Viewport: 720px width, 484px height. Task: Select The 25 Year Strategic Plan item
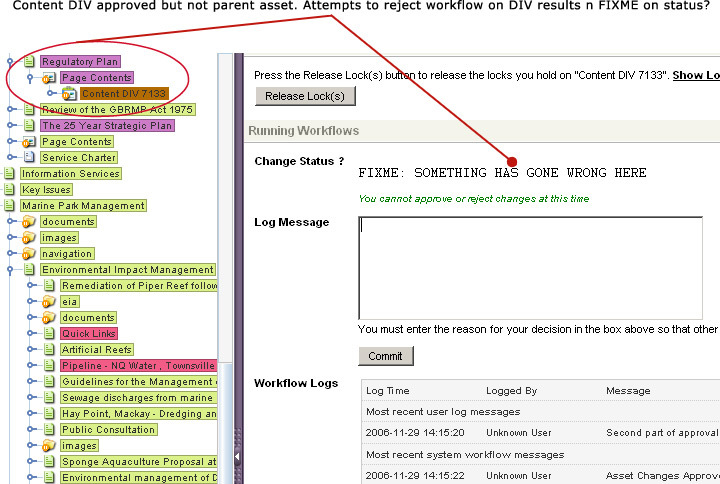click(107, 125)
